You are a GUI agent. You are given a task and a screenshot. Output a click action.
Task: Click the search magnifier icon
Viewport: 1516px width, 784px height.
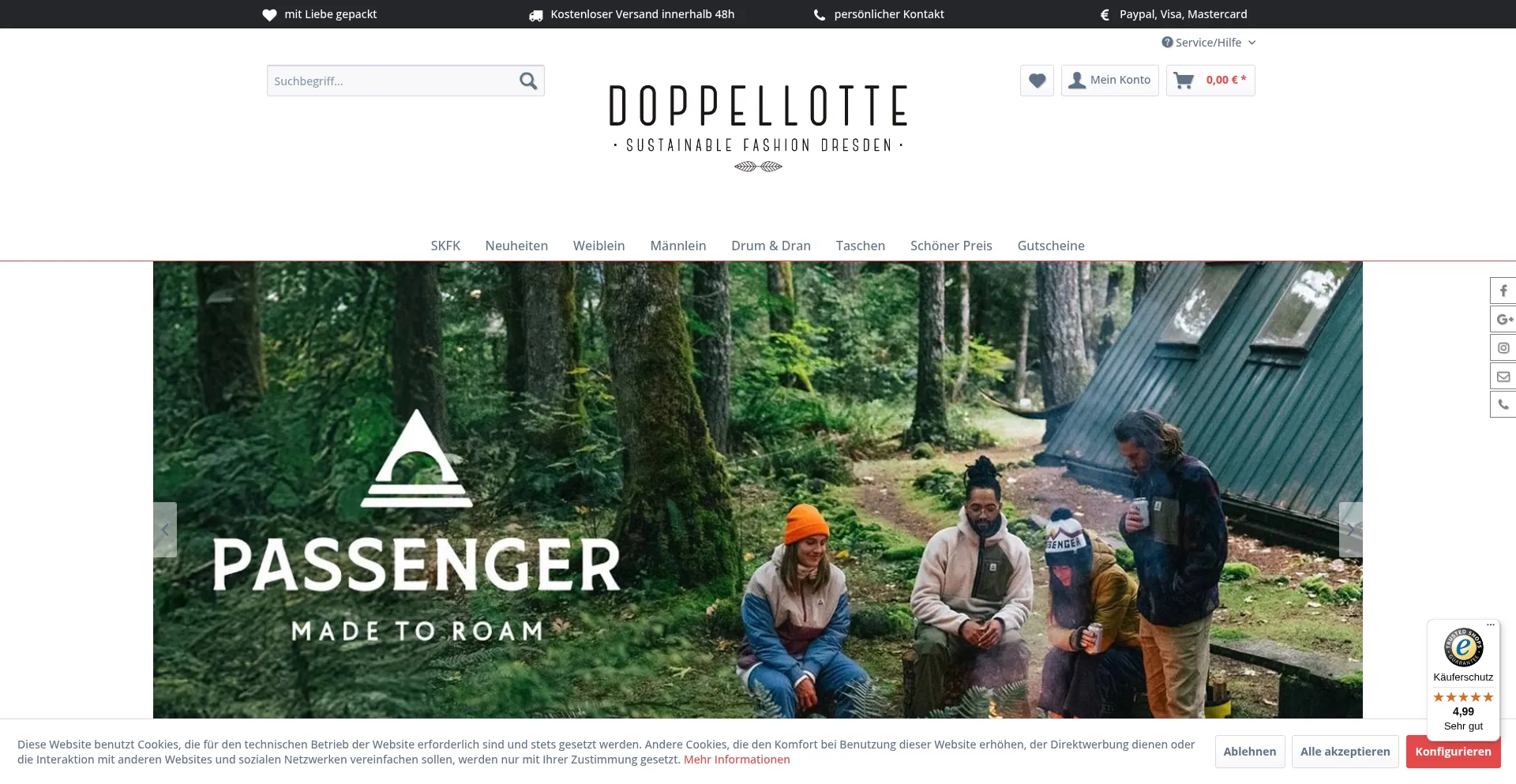click(x=528, y=81)
